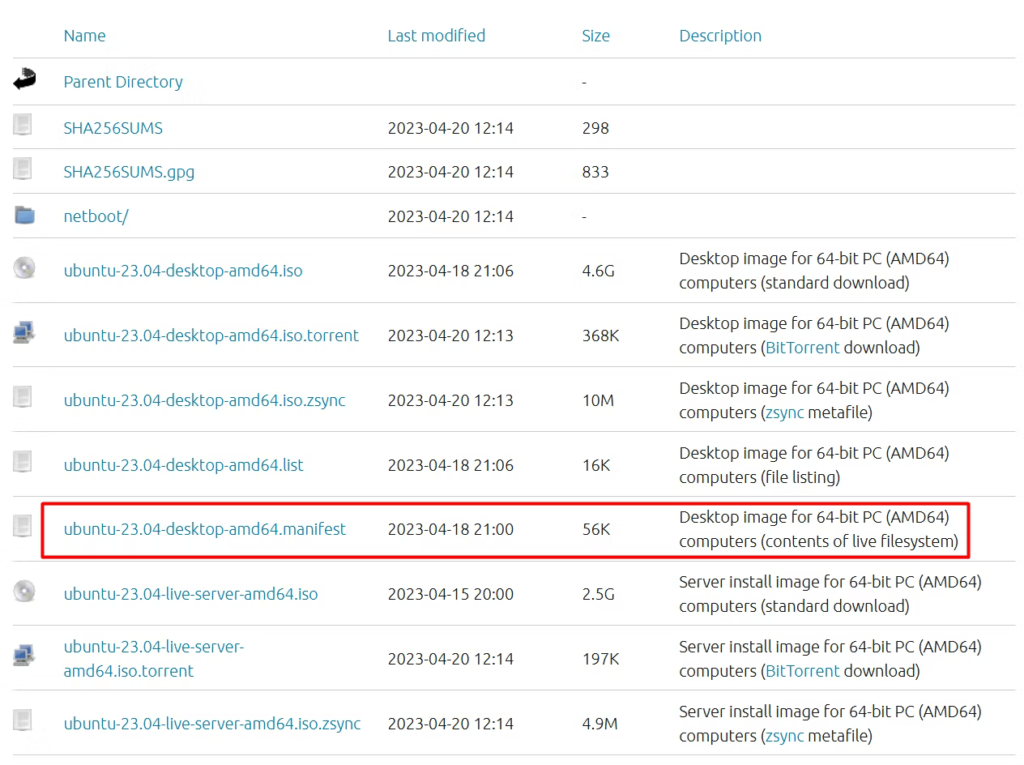
Task: Open the ubuntu-23.04-desktop-amd64.manifest link
Action: (205, 529)
